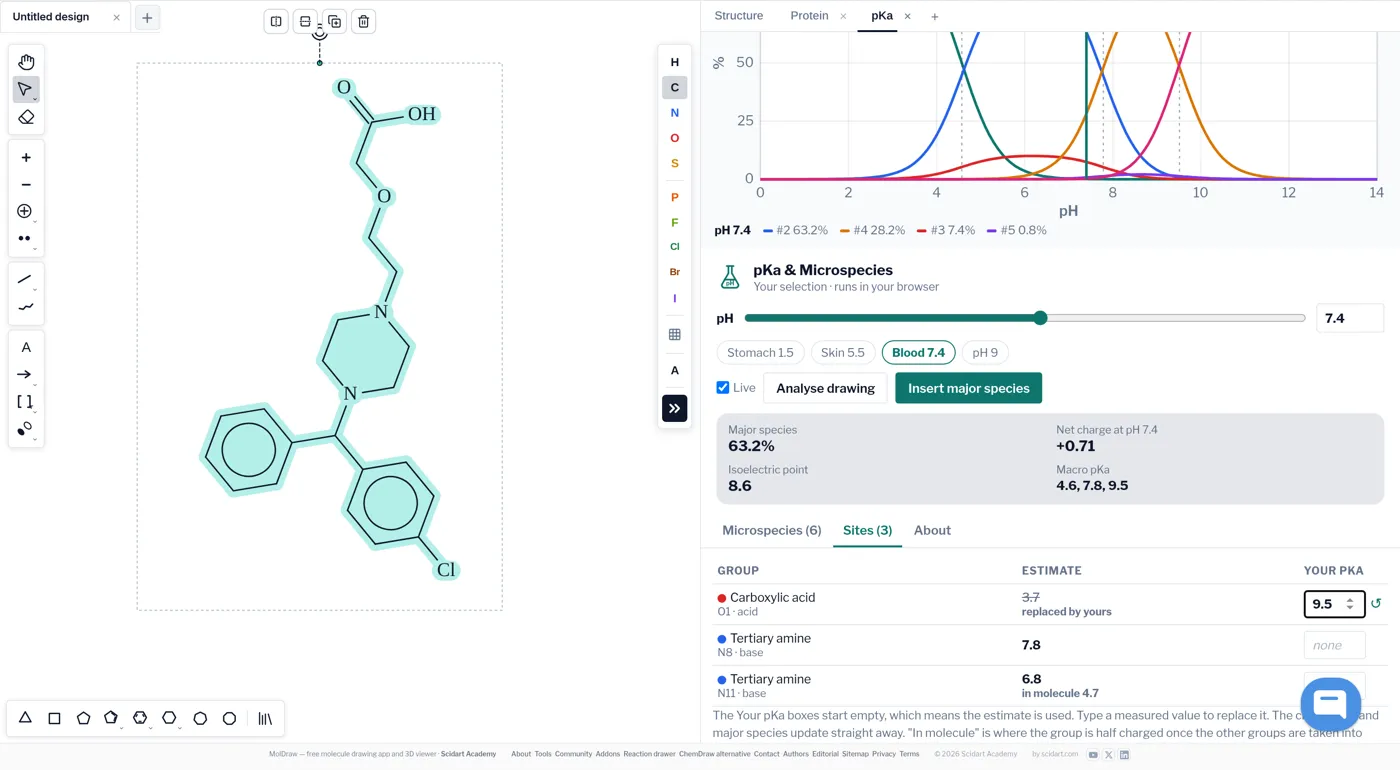Open the periodic table grid icon
1400x770 pixels.
[x=674, y=335]
